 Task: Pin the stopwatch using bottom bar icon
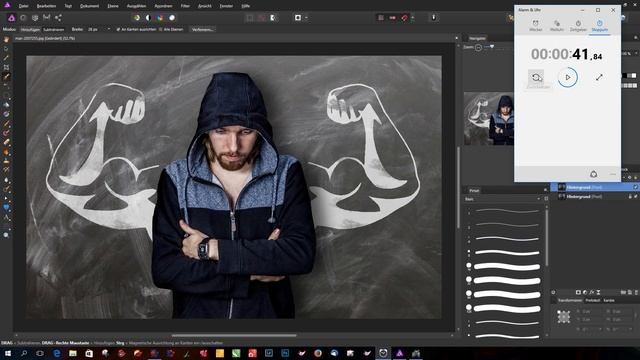[593, 174]
